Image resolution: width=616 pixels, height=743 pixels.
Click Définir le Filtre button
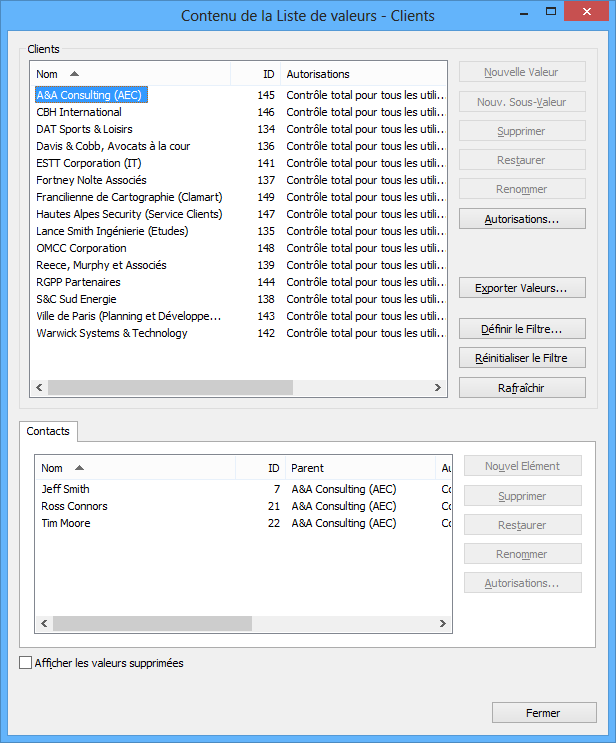522,328
